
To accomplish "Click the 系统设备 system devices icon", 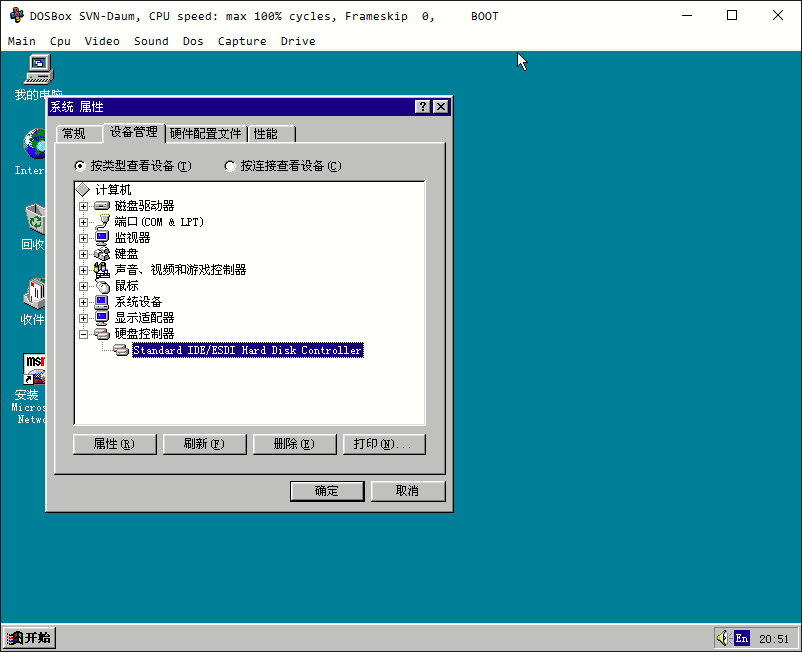I will 102,302.
